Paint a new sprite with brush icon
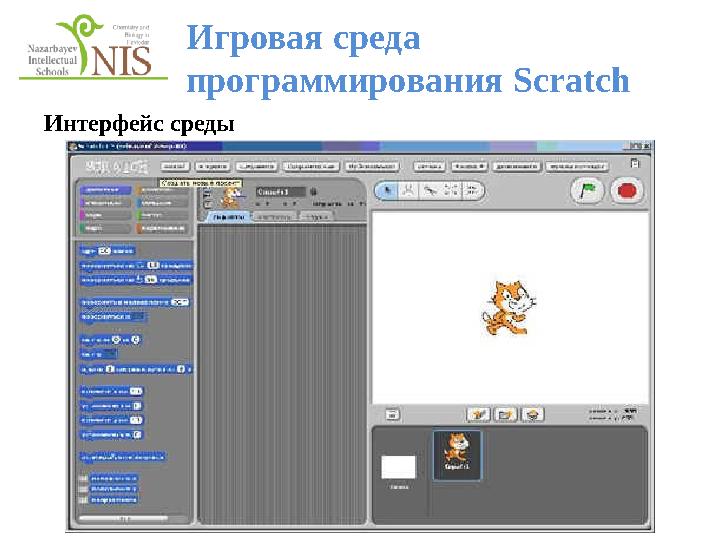 click(478, 415)
